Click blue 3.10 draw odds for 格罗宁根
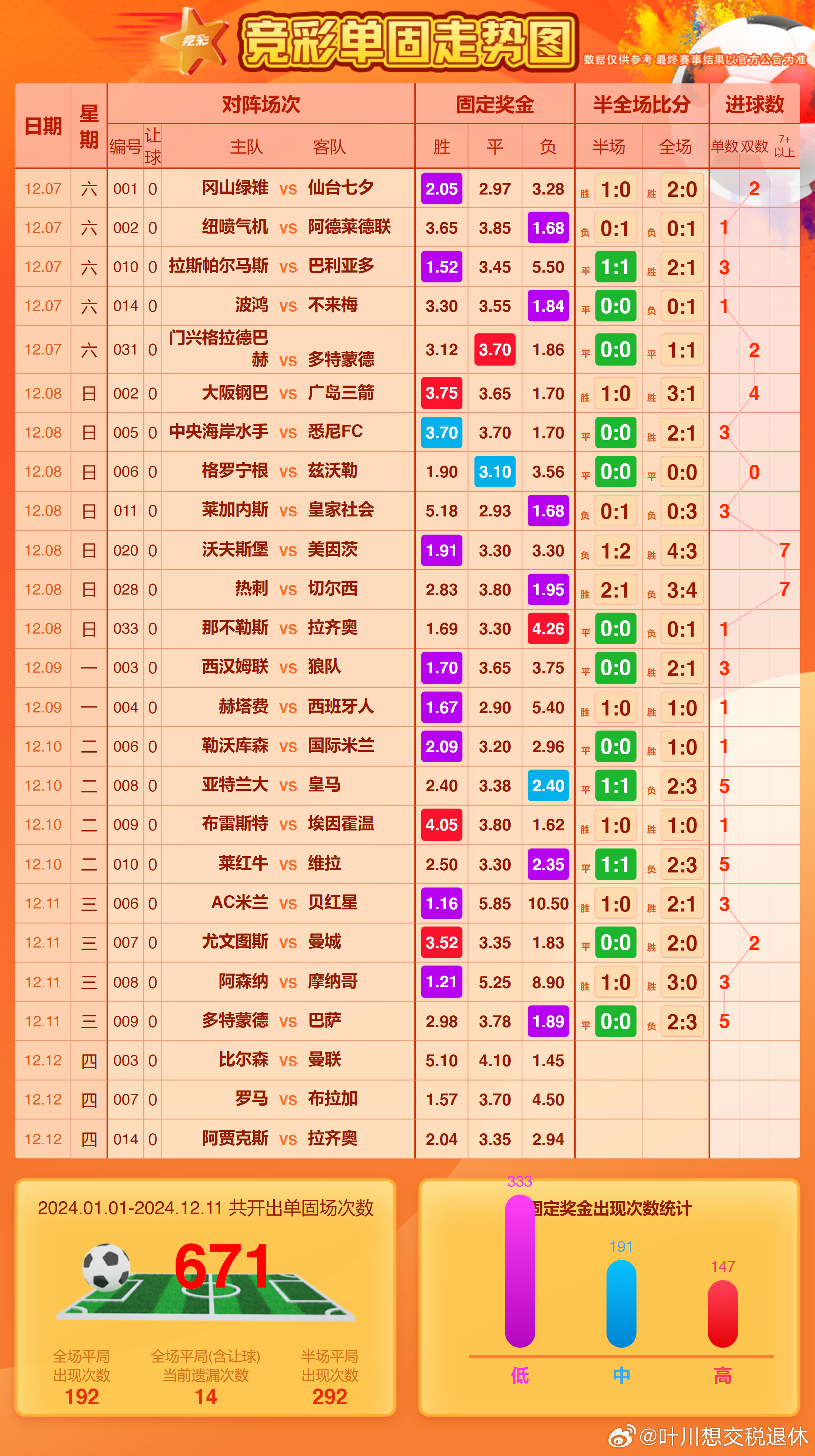 coord(495,472)
